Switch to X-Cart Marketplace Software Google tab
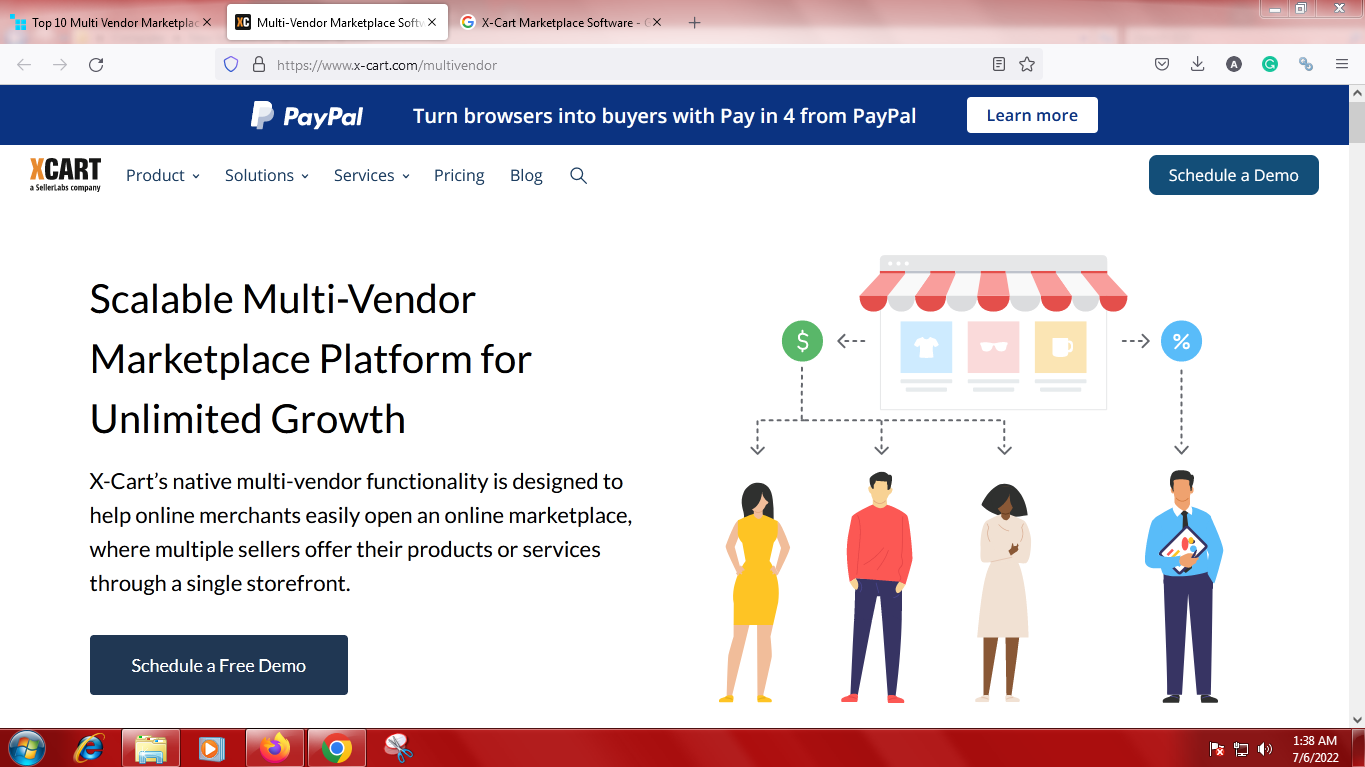The height and width of the screenshot is (767, 1365). pos(560,22)
